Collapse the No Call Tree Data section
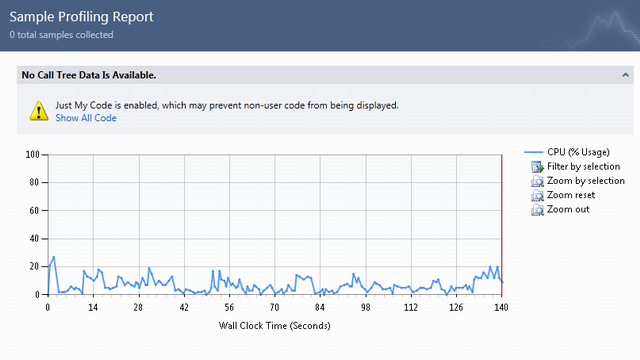 pos(625,75)
